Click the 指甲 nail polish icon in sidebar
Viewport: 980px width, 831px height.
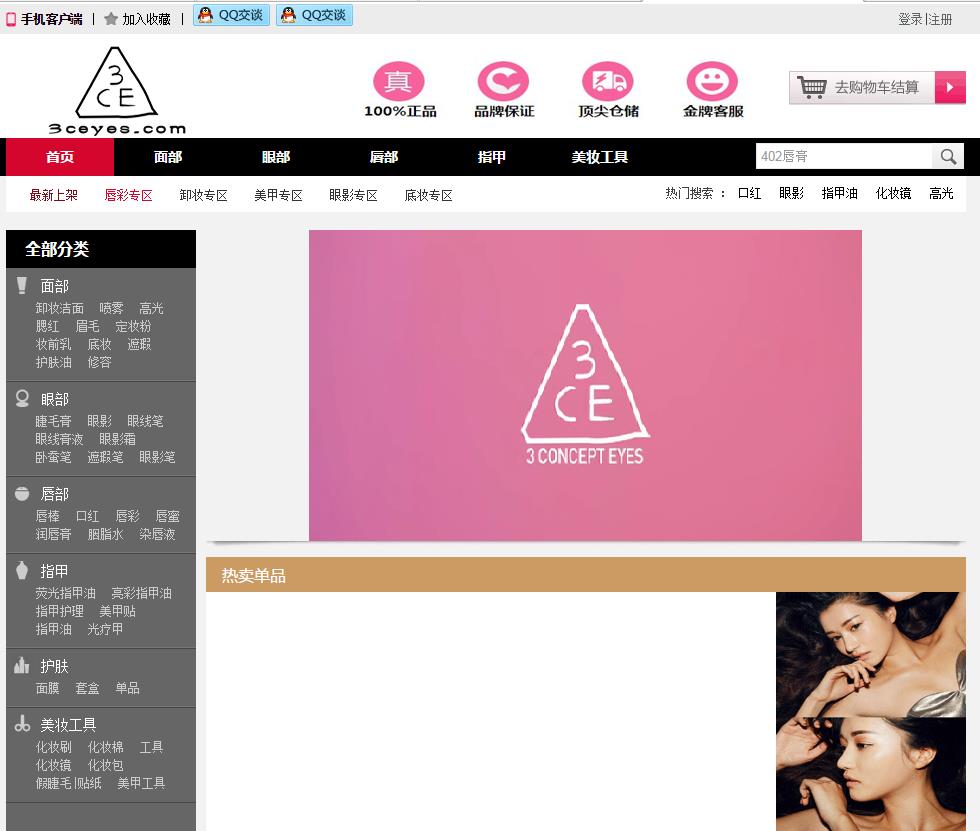tap(22, 570)
